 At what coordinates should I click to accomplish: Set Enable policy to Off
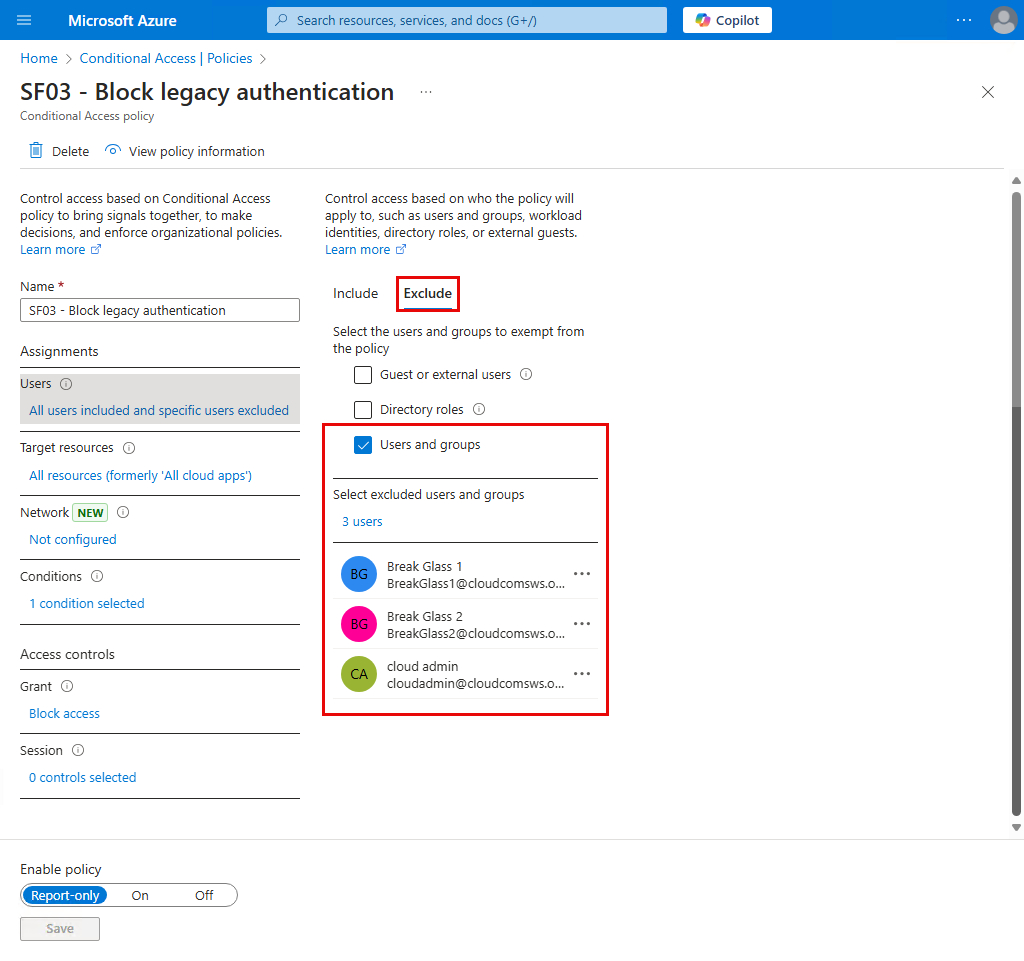[x=204, y=895]
